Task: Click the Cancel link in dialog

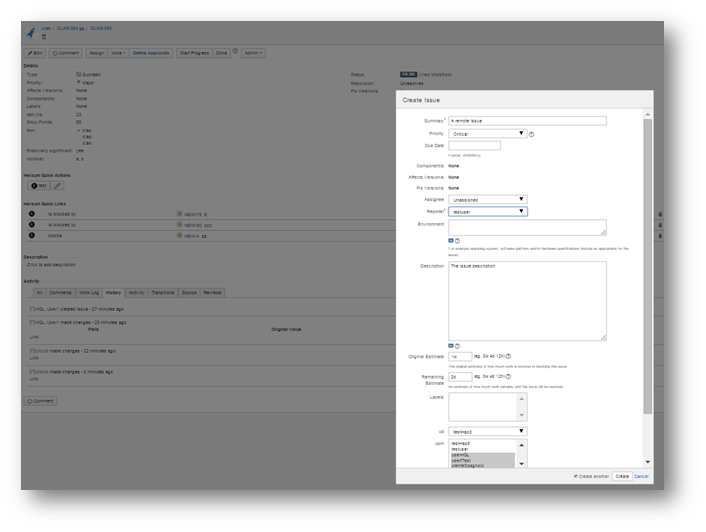Action: (641, 476)
